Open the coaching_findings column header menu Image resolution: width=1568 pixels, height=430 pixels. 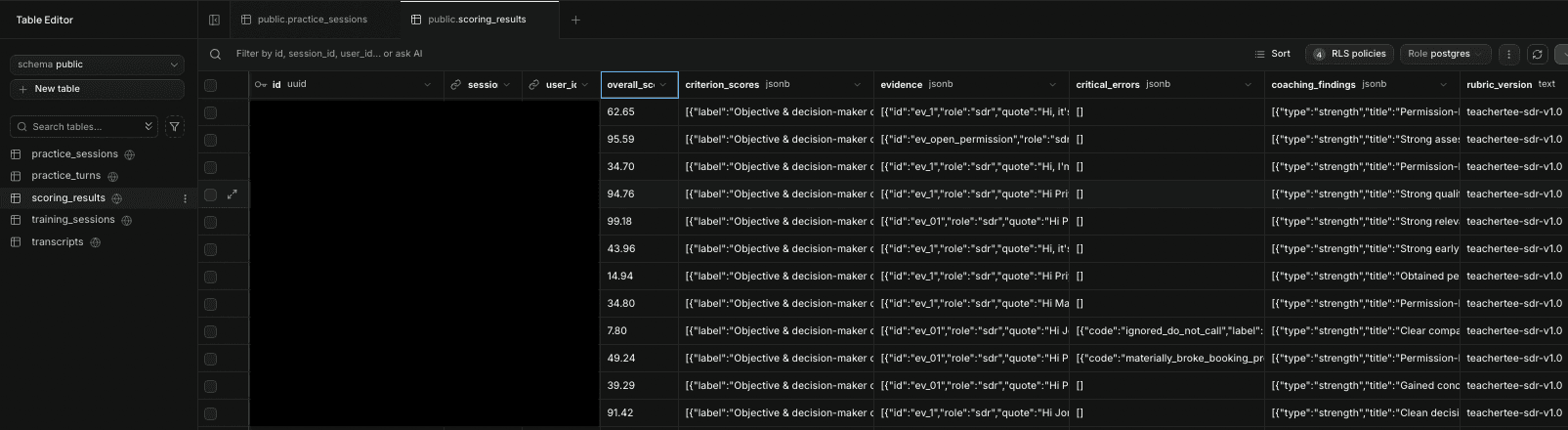pyautogui.click(x=1443, y=85)
